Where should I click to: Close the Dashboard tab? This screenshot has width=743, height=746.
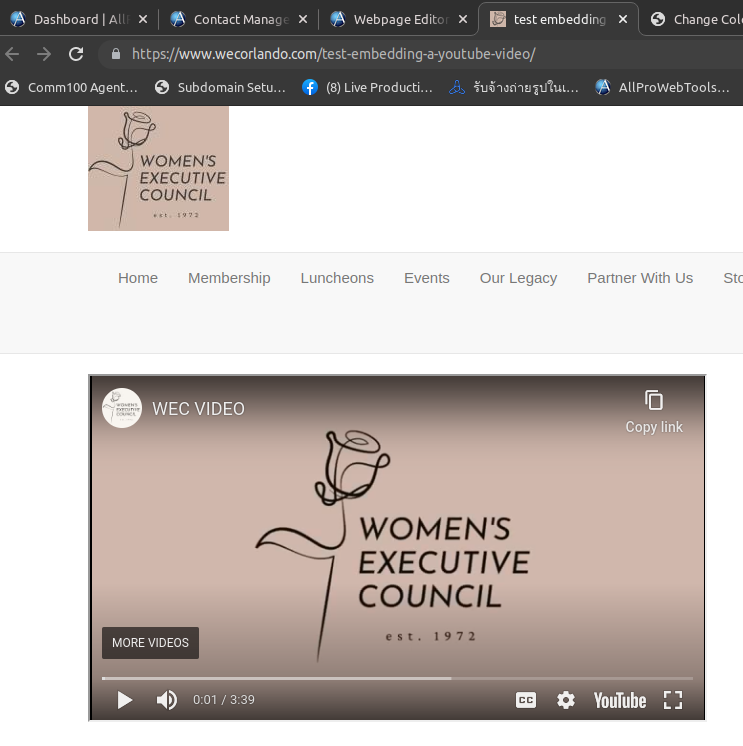143,20
